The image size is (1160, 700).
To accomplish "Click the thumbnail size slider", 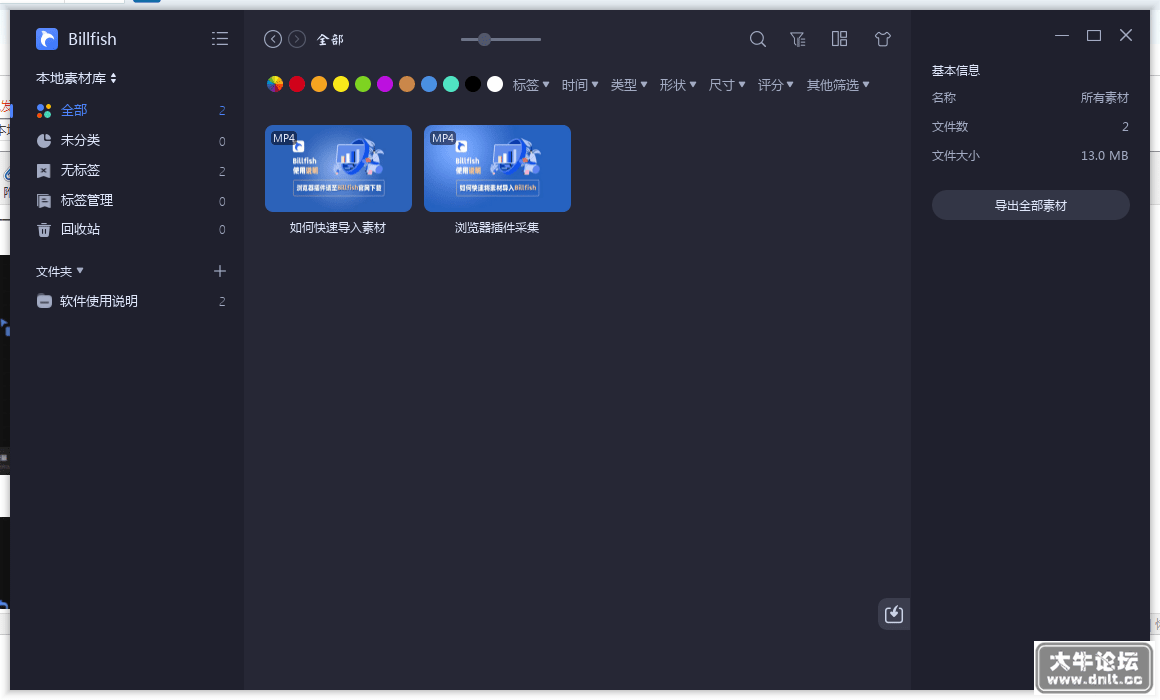I will [x=501, y=39].
